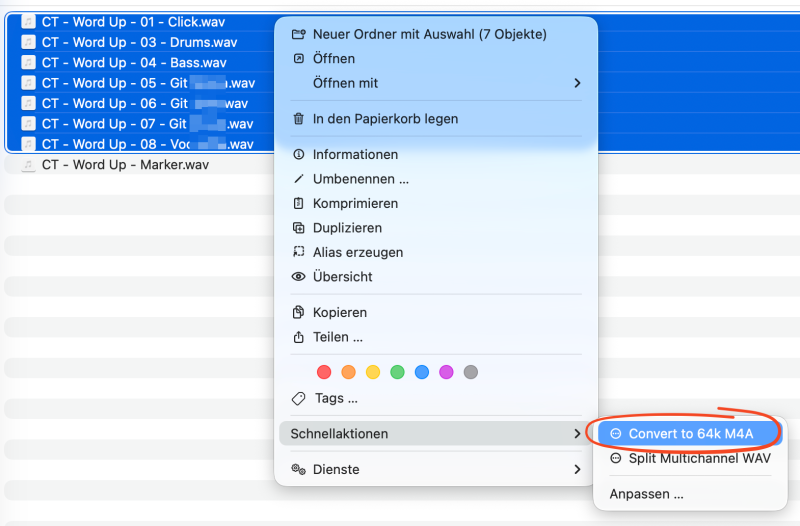Screen dimensions: 800x526
Task: Click the gears icon next to Dienste
Action: 298,470
